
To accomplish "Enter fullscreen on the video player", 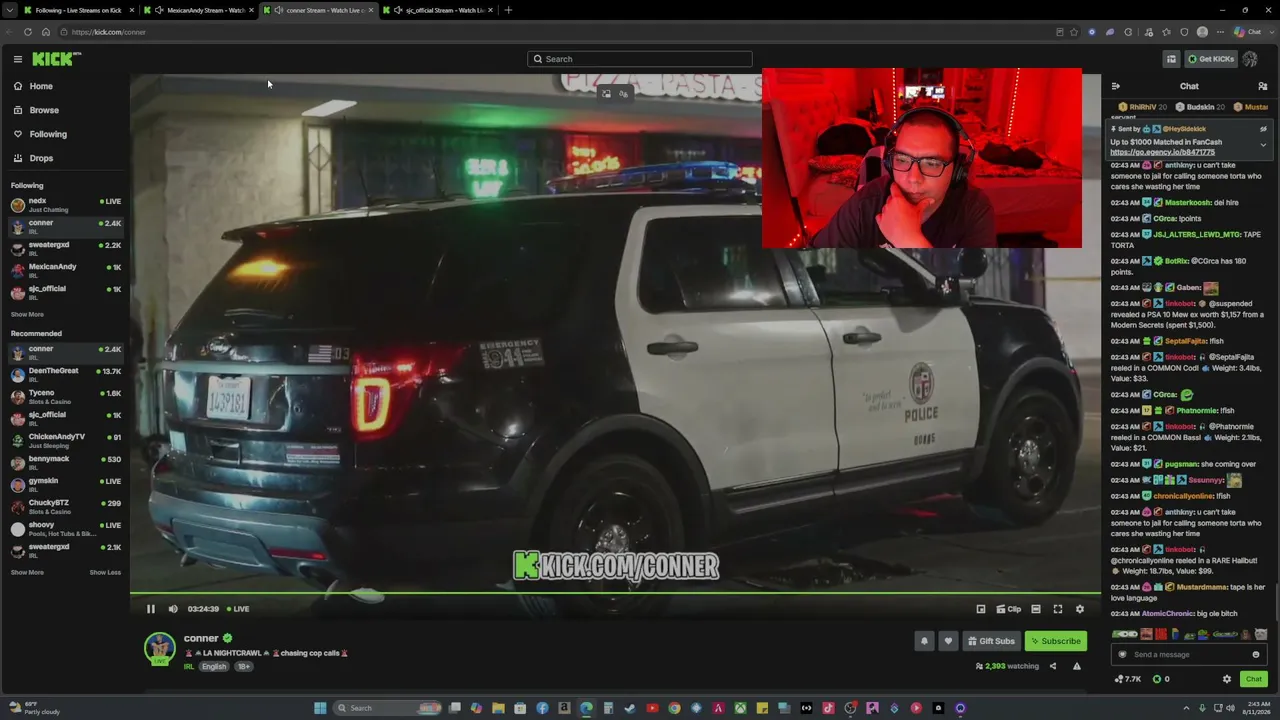I will coord(1058,609).
